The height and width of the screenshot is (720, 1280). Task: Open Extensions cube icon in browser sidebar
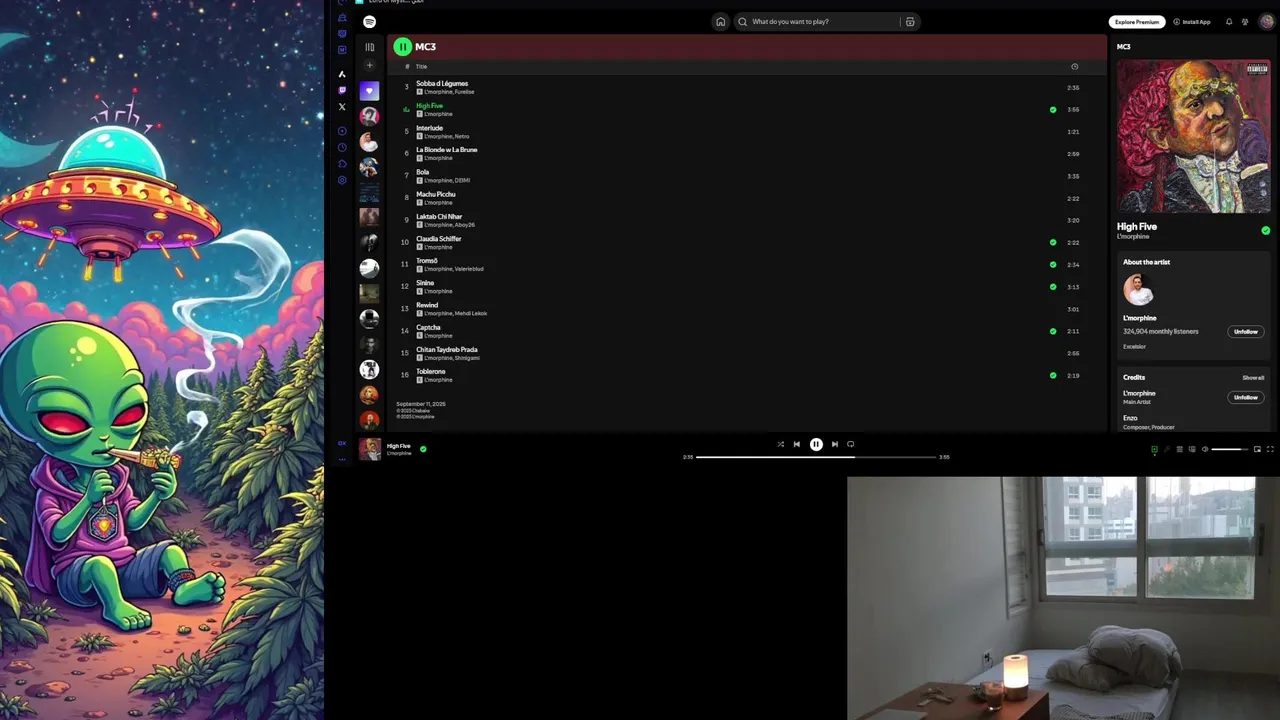[x=342, y=164]
